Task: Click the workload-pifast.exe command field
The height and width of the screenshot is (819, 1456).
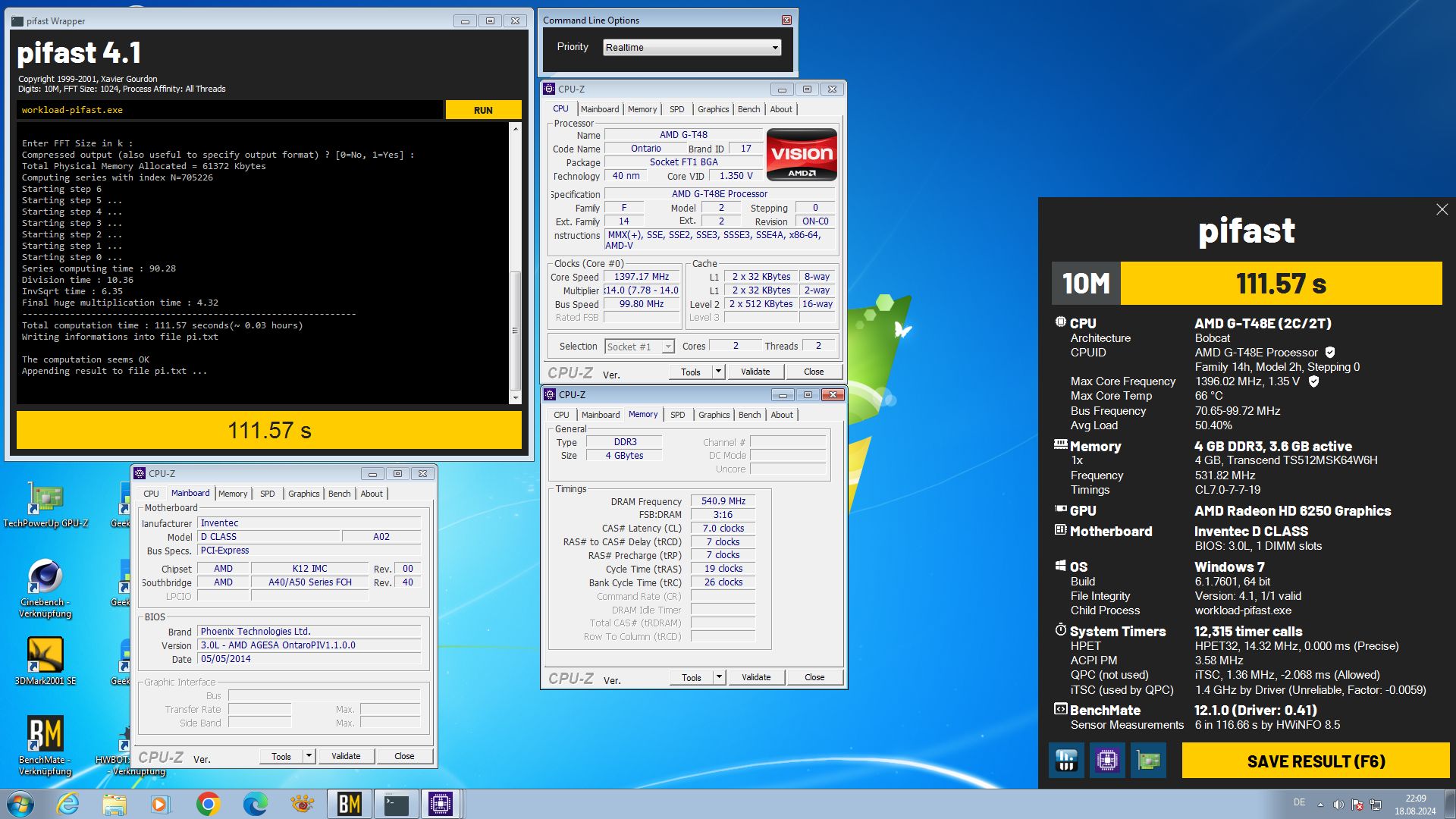Action: [229, 110]
